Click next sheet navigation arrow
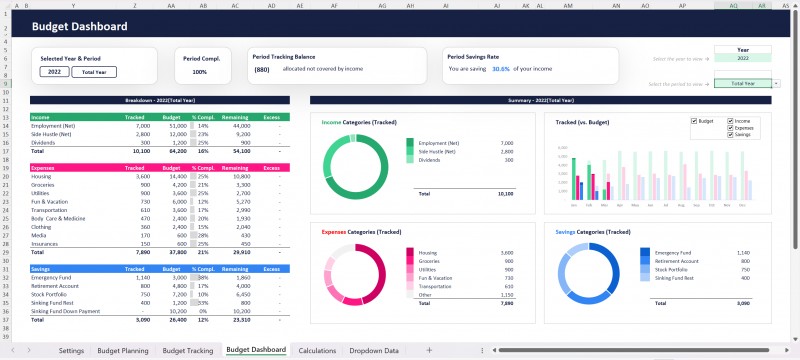 click(x=29, y=350)
